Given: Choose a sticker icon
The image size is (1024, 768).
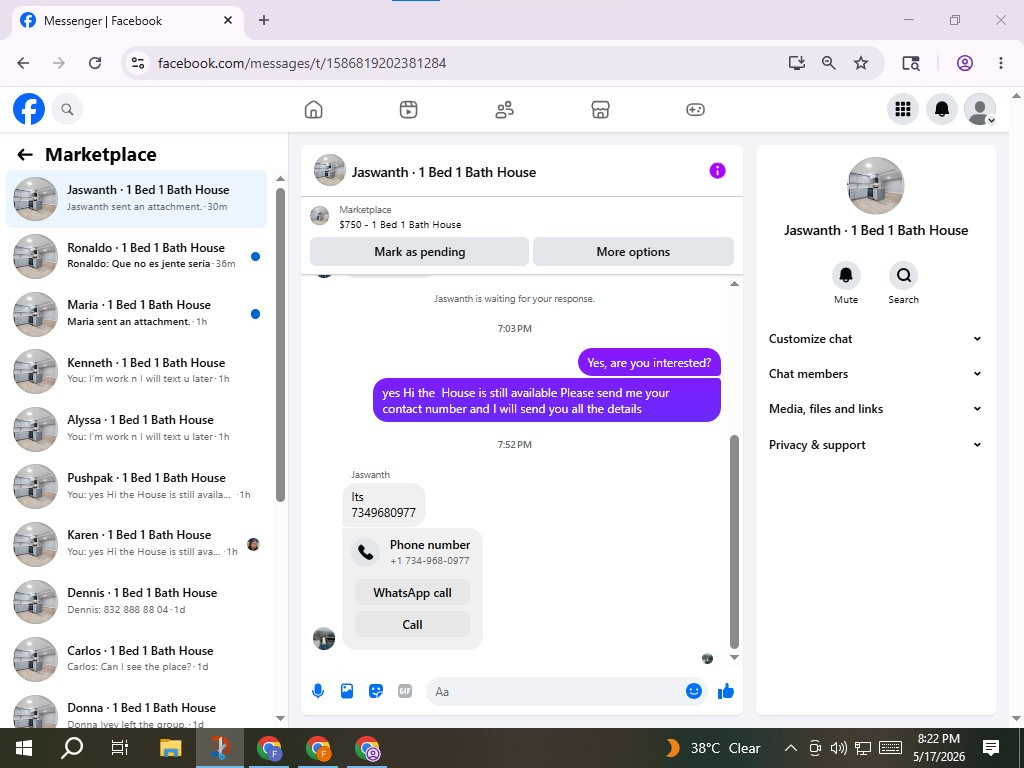Looking at the screenshot, I should click(376, 691).
